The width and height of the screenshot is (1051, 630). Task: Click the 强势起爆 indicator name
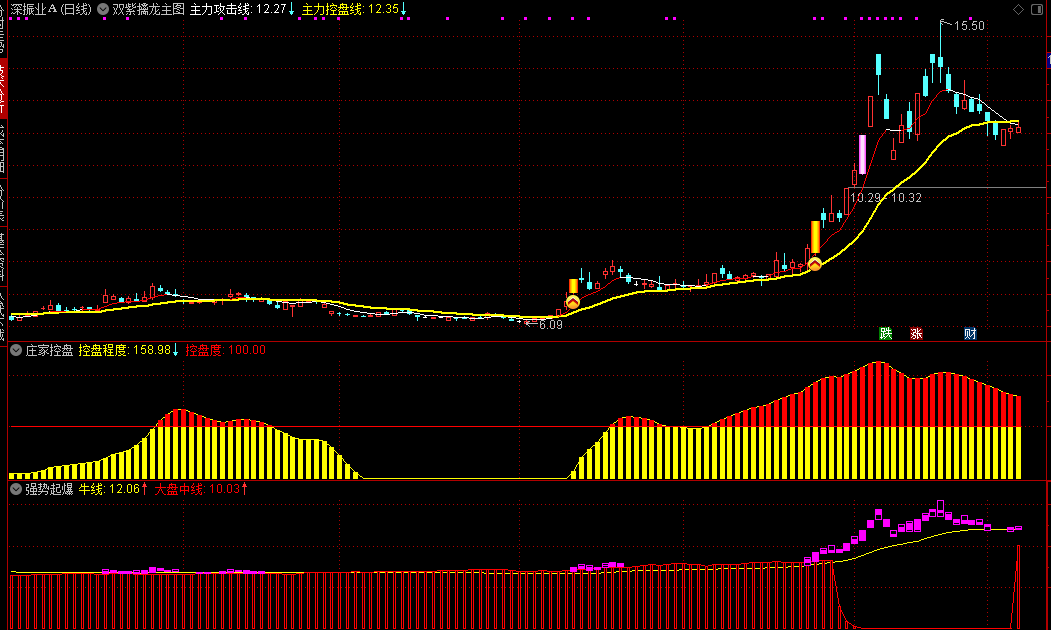[x=49, y=489]
